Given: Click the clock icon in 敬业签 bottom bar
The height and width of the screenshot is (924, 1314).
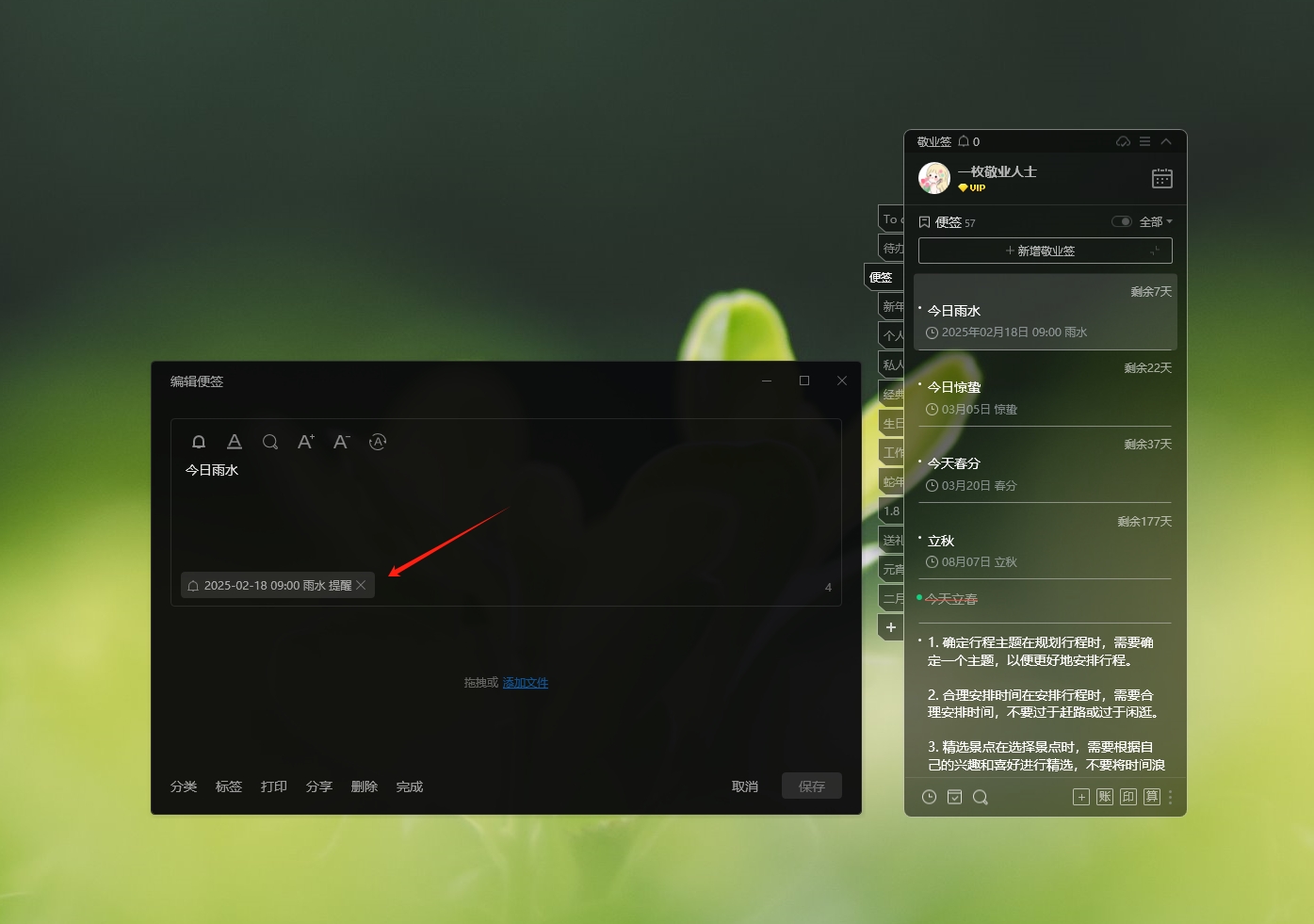Looking at the screenshot, I should pos(929,797).
